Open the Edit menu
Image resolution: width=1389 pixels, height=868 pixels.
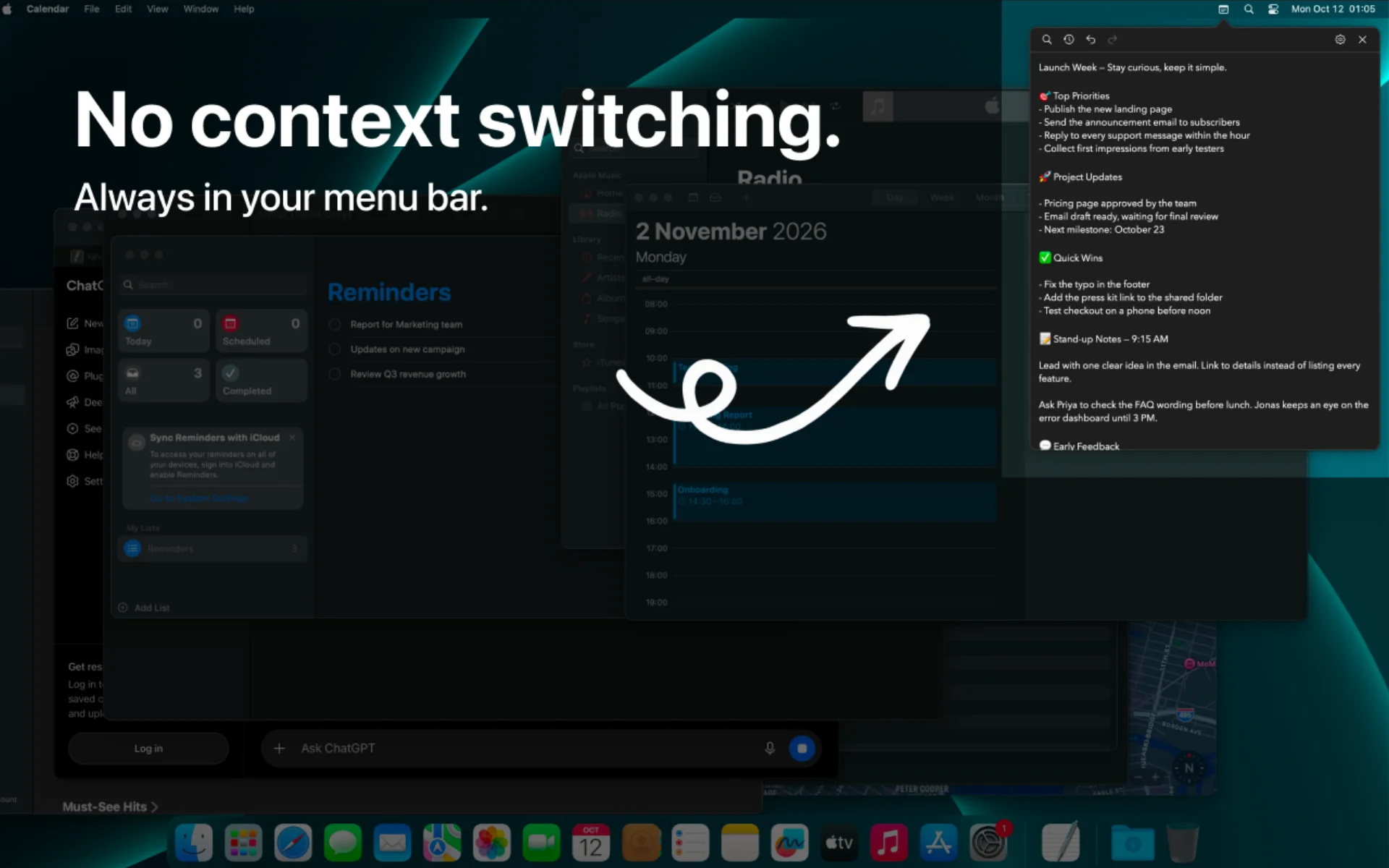pyautogui.click(x=123, y=9)
